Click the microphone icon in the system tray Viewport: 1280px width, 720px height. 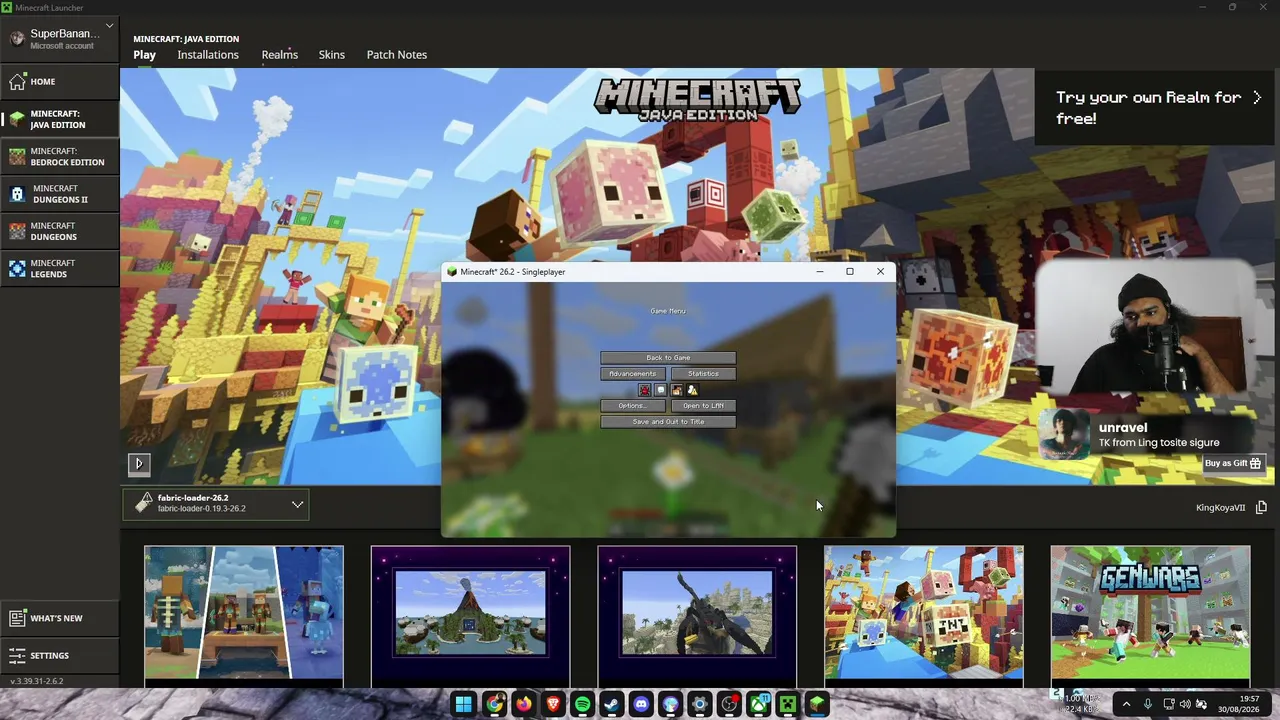1147,704
